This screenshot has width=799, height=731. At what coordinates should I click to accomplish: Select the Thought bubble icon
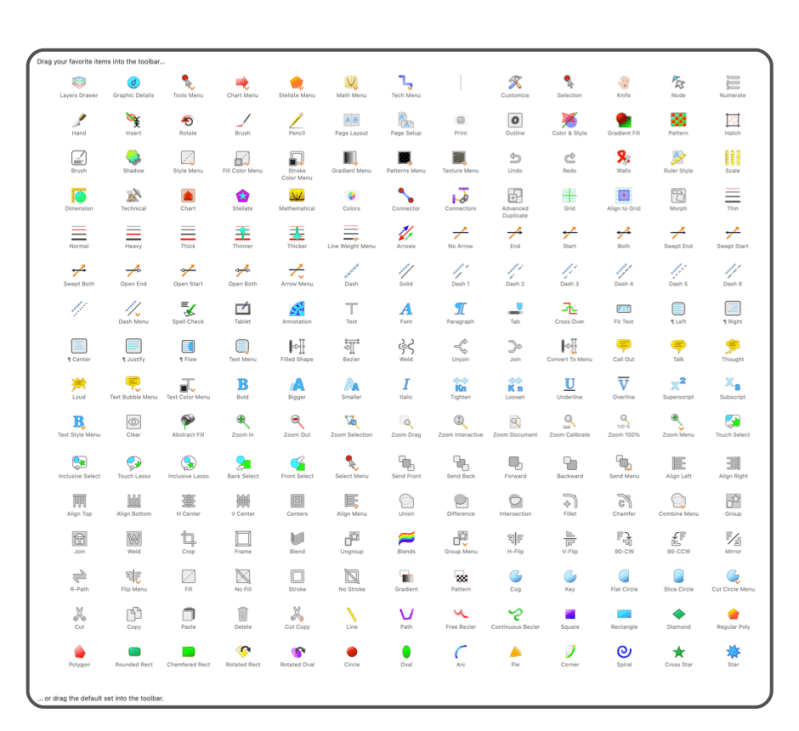[x=733, y=346]
